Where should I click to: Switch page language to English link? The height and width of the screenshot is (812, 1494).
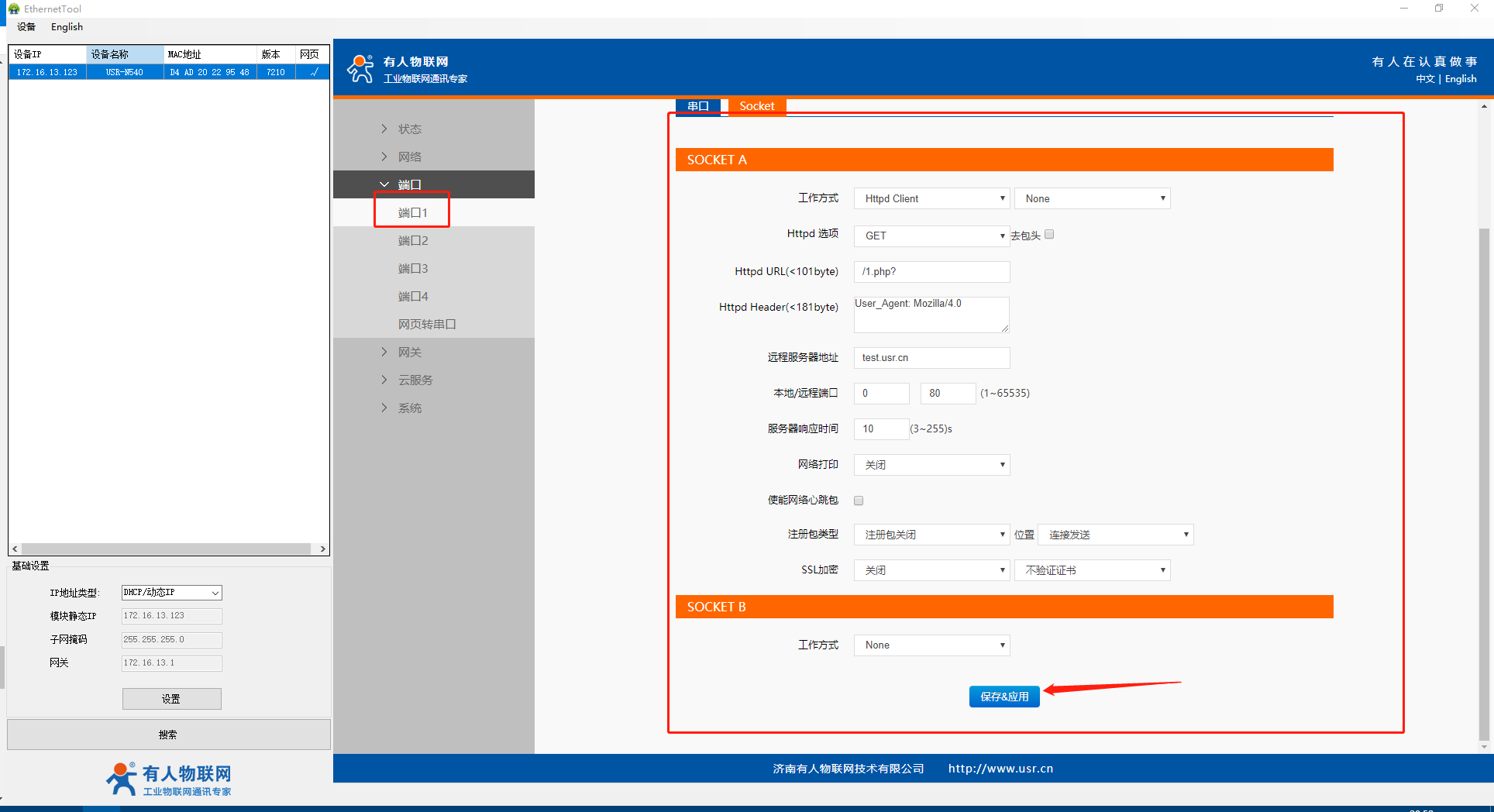(x=1461, y=79)
